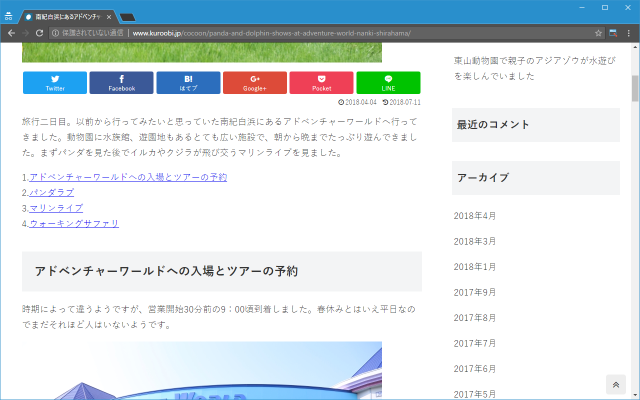
Task: Open the パンダラブ table of contents link
Action: 51,192
